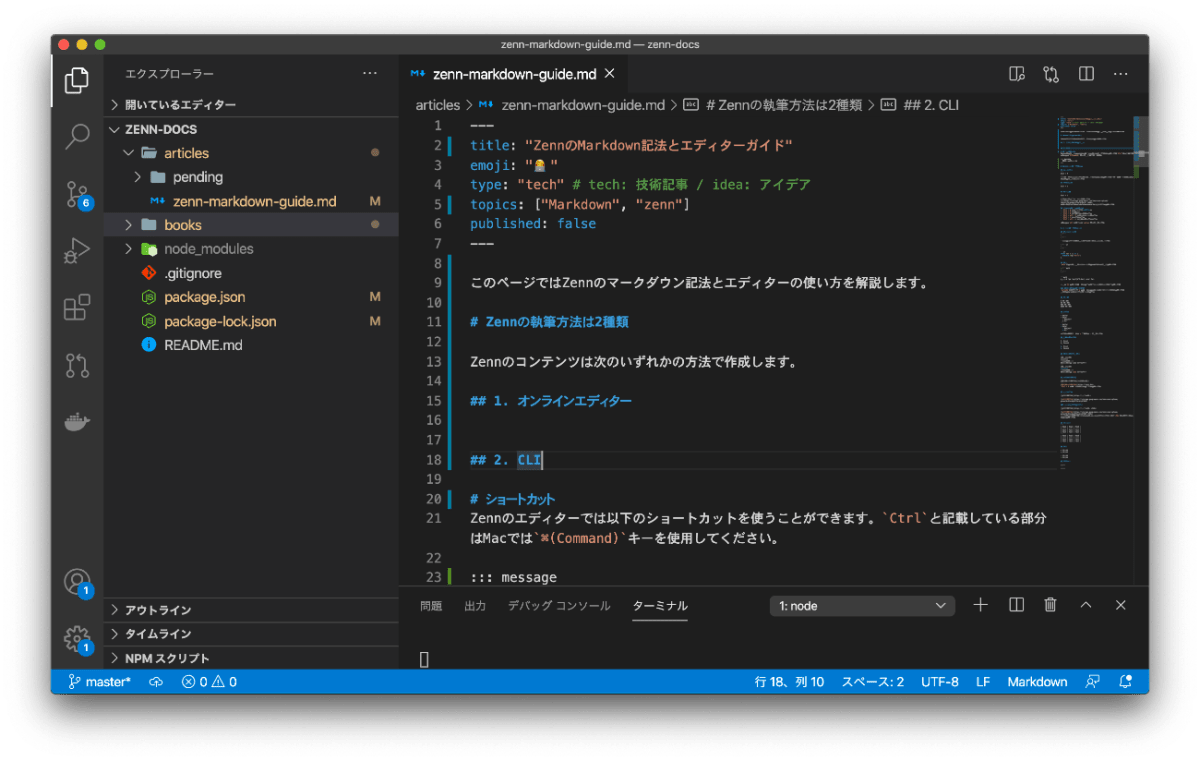Open editor more actions ellipsis

(1121, 74)
